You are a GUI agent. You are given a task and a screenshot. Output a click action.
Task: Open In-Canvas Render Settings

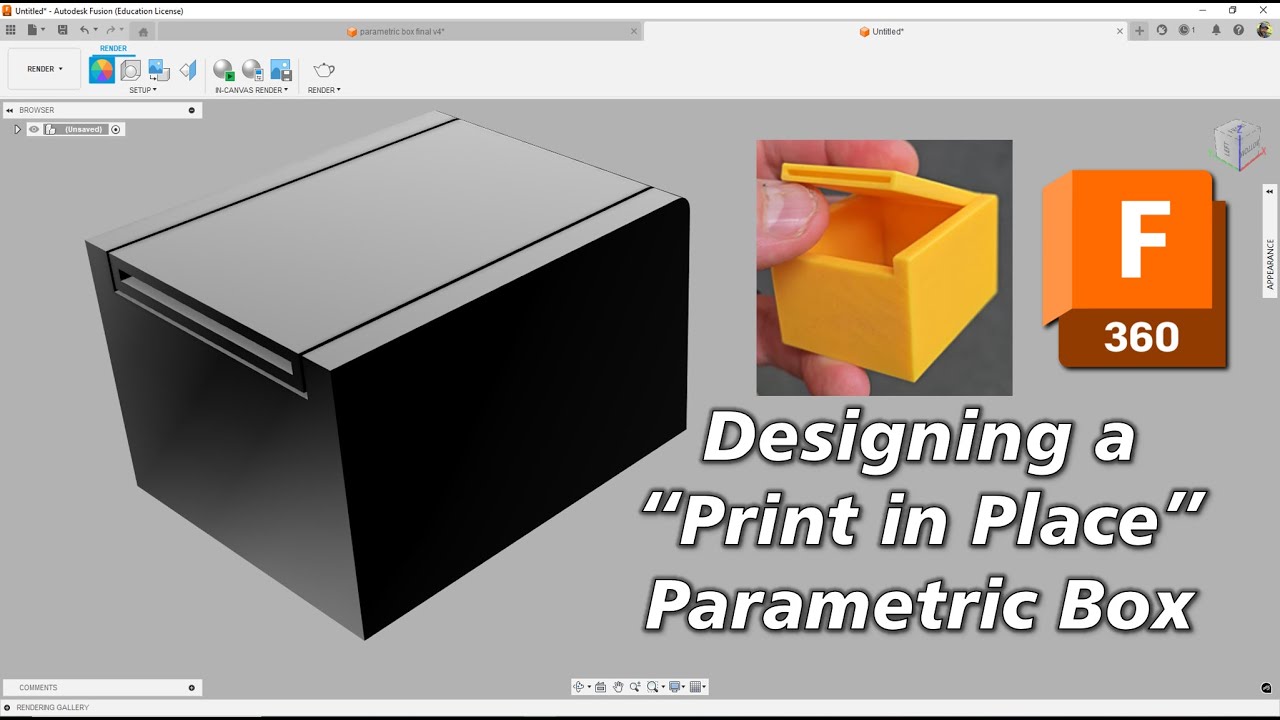point(252,70)
